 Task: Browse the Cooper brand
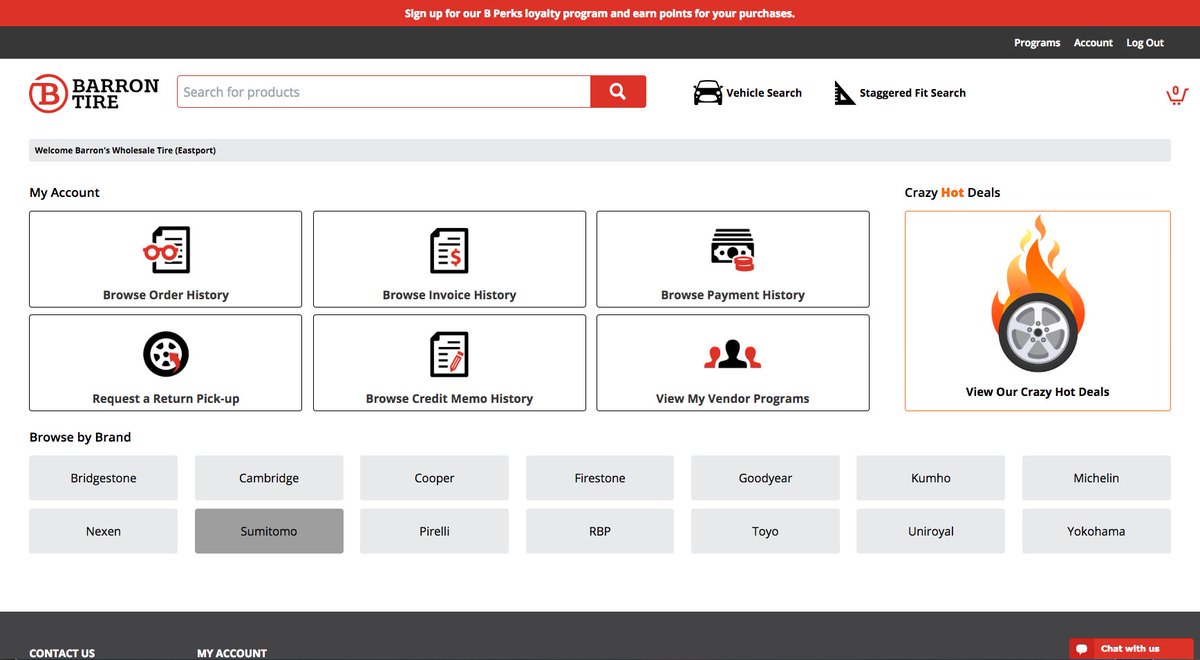[x=434, y=478]
